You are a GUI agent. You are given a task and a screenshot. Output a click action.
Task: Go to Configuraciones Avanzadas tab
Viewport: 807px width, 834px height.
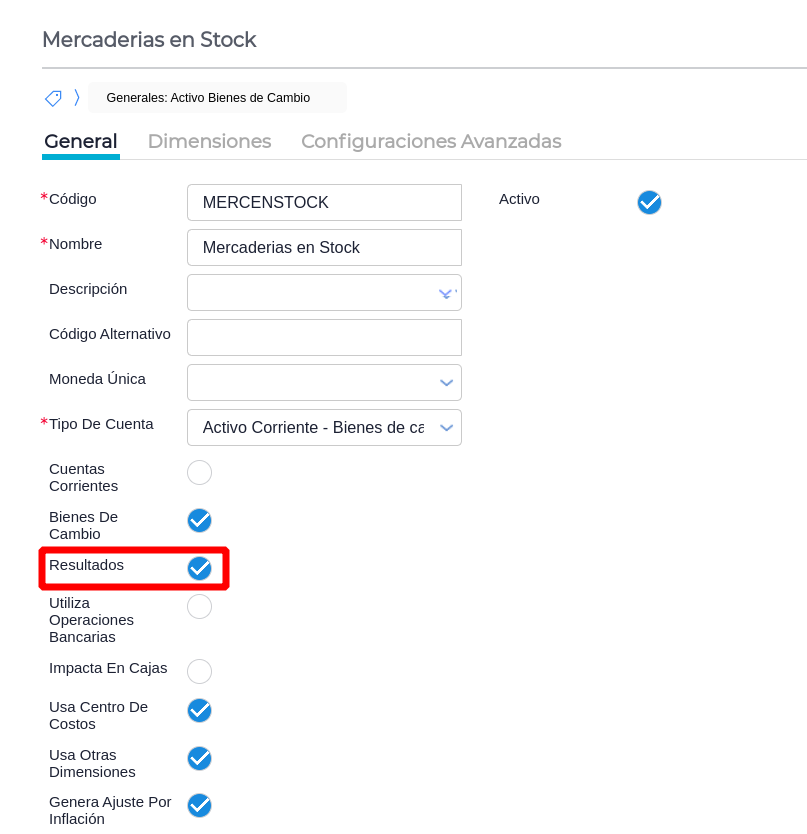click(431, 142)
